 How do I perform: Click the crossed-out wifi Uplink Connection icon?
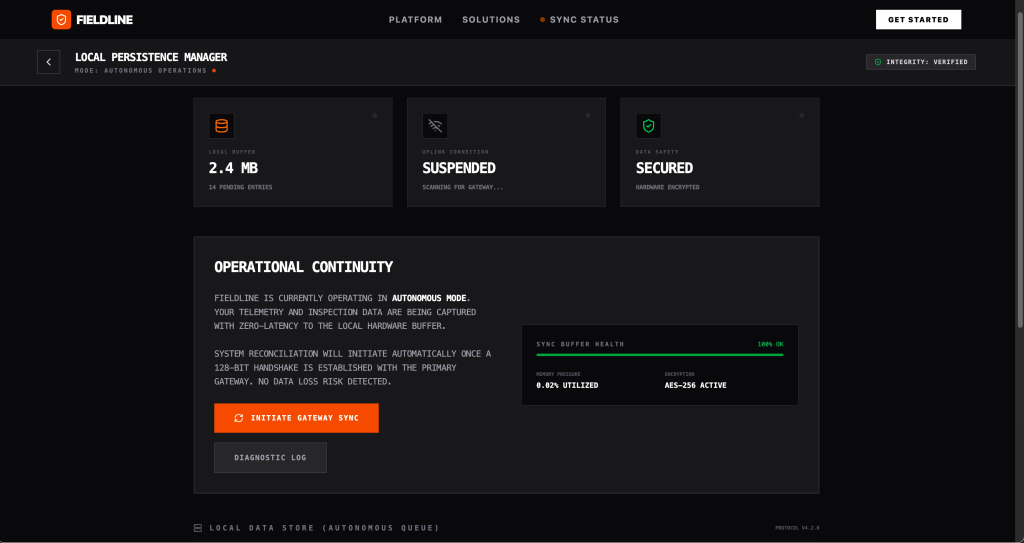click(x=435, y=126)
